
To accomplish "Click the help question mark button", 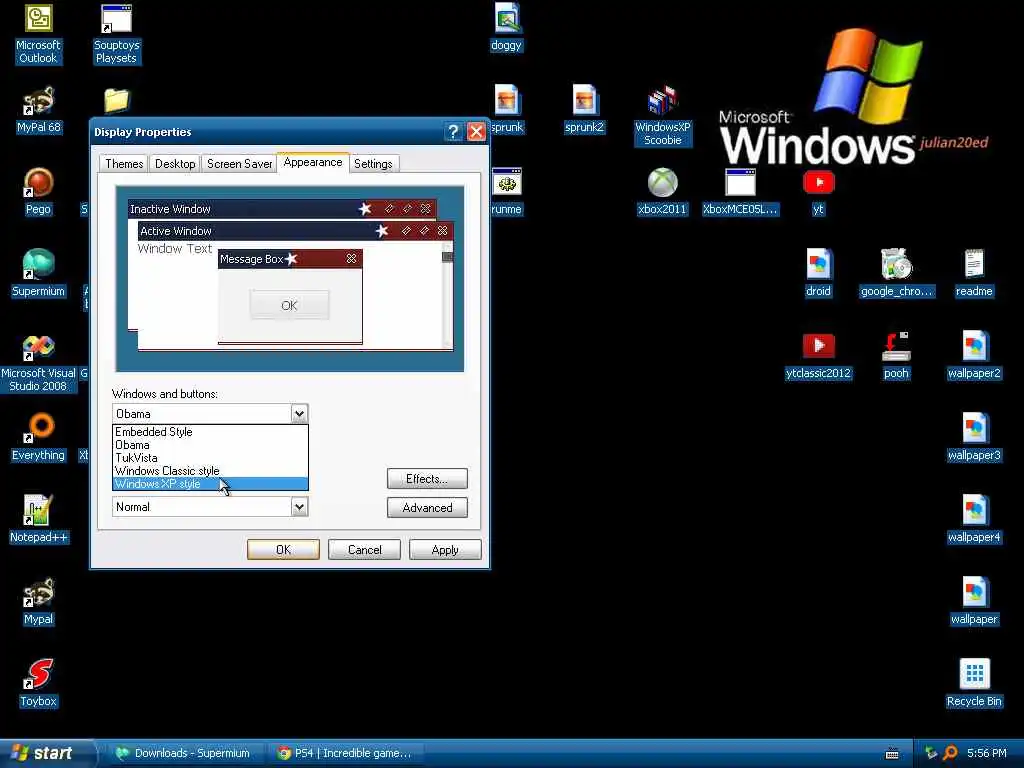I will click(x=453, y=132).
